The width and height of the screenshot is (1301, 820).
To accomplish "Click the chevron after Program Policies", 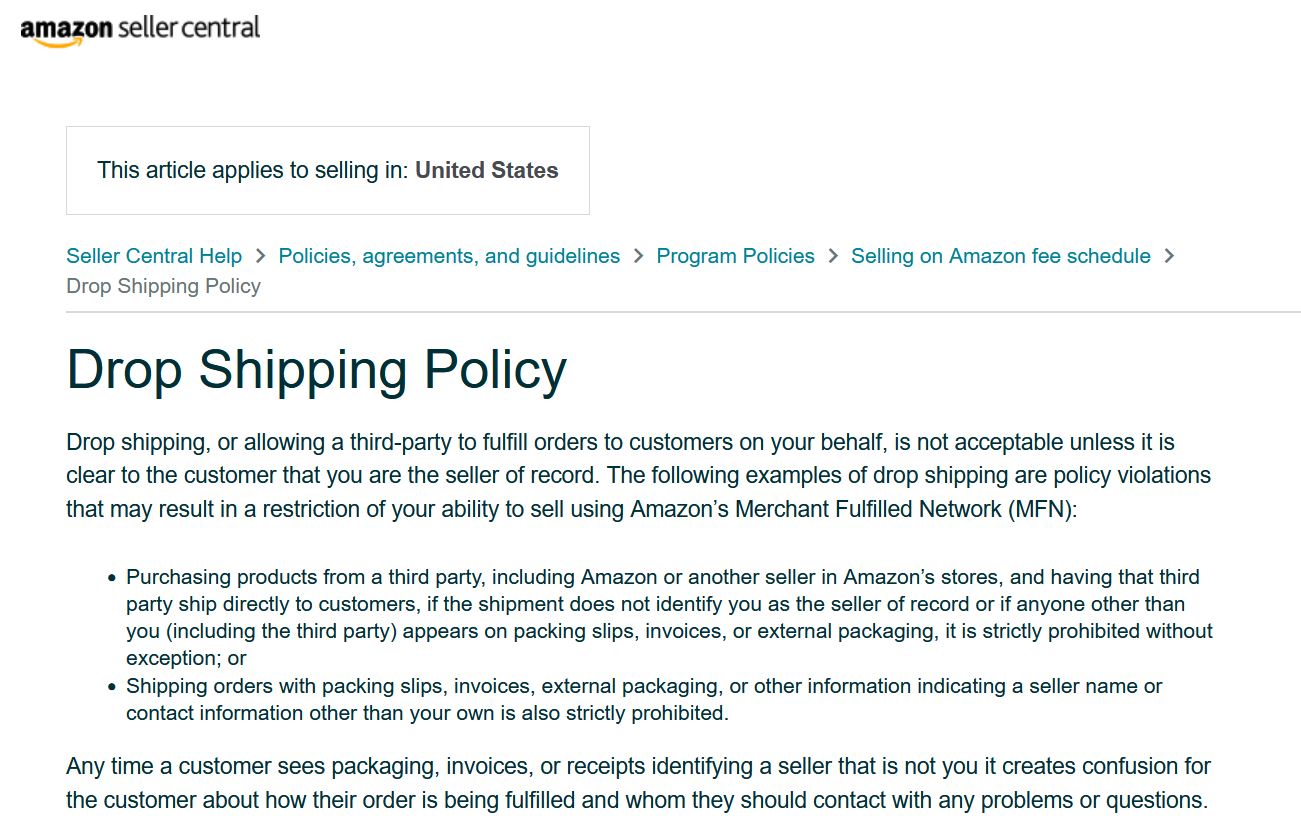I will [x=833, y=257].
